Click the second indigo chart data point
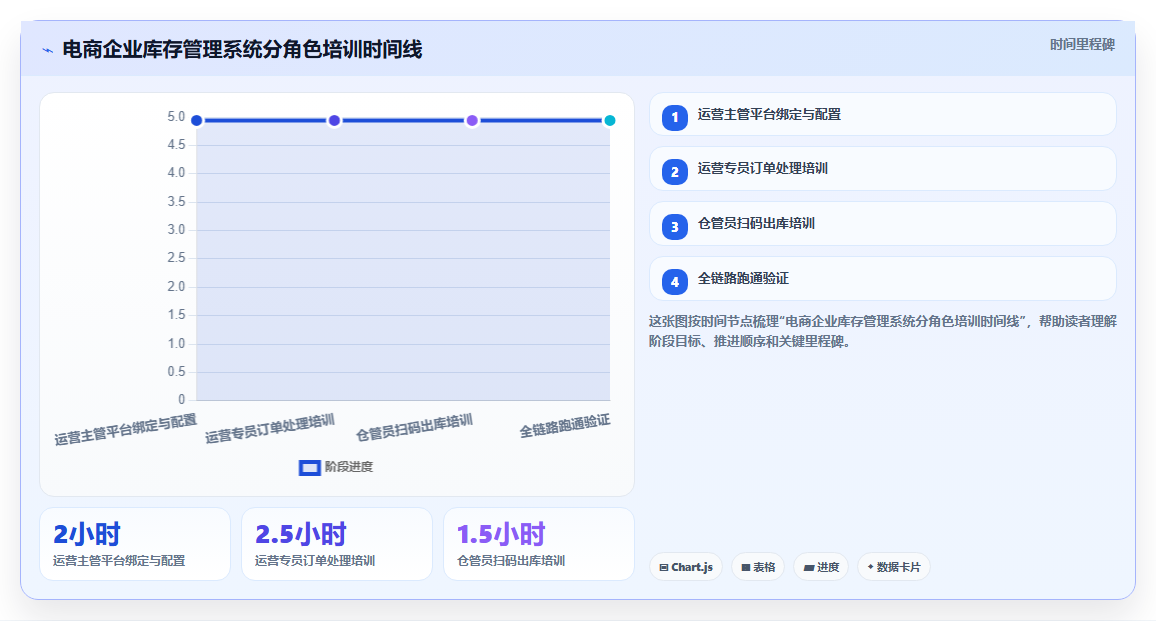Image resolution: width=1156 pixels, height=621 pixels. [x=334, y=120]
